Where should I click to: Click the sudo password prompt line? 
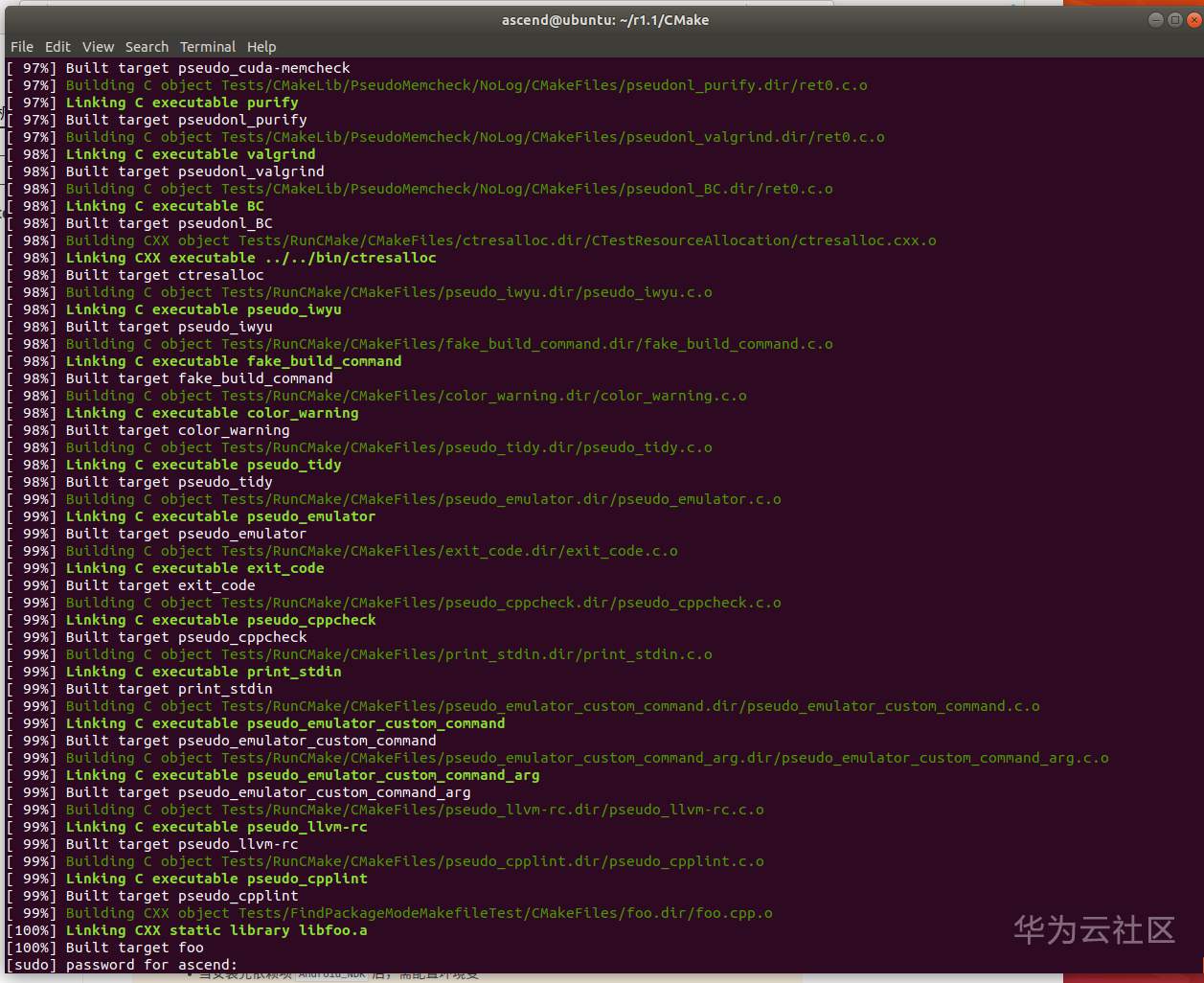pyautogui.click(x=122, y=965)
